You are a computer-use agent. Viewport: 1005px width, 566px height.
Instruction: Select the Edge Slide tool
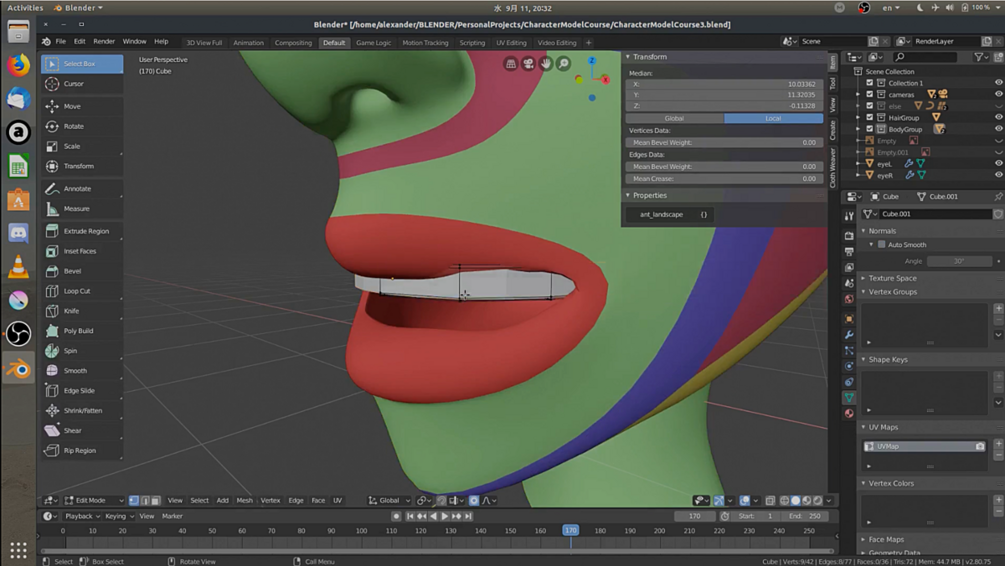tap(82, 390)
